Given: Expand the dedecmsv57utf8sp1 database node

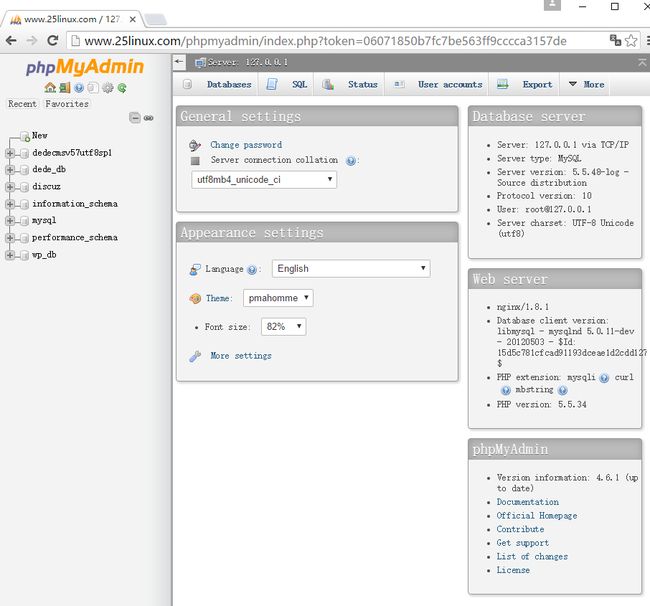Looking at the screenshot, I should (x=10, y=153).
